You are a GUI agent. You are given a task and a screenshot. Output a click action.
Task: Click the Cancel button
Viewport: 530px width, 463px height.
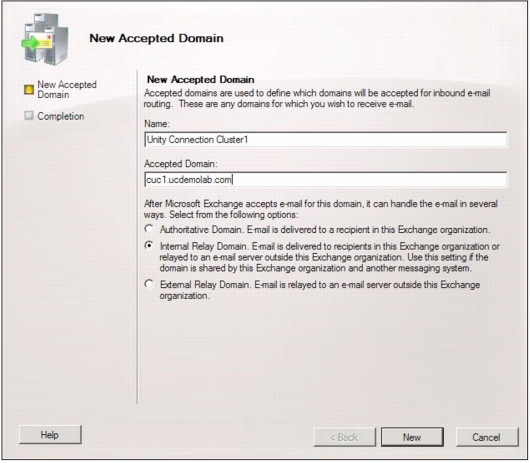pyautogui.click(x=487, y=437)
